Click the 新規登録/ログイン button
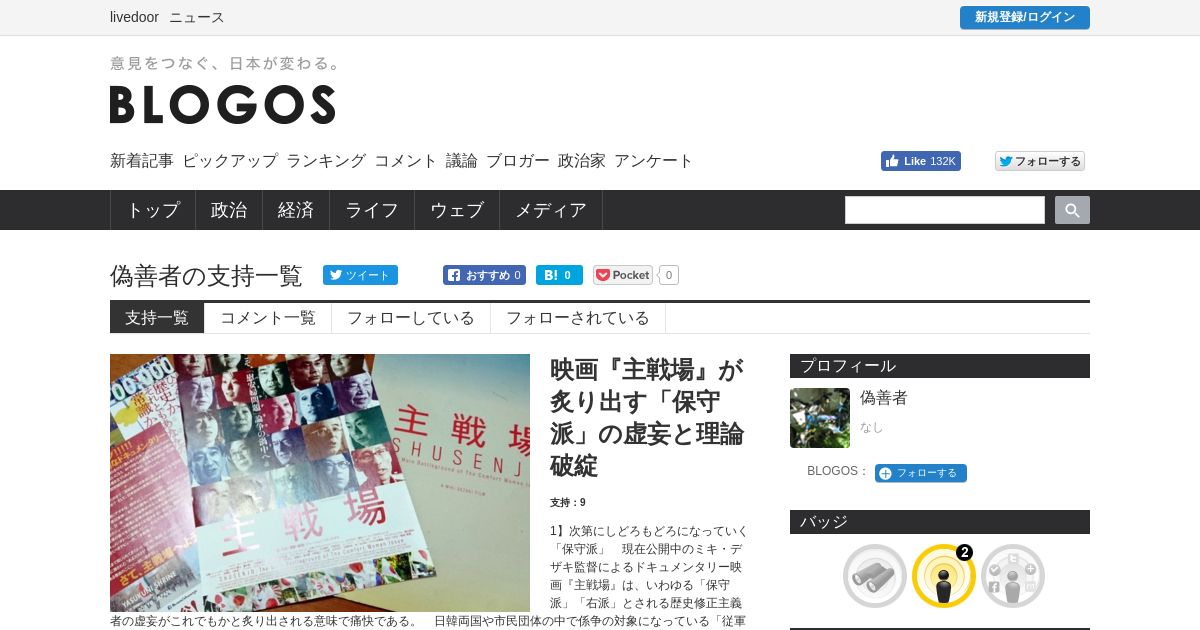This screenshot has width=1200, height=630. click(x=1025, y=18)
